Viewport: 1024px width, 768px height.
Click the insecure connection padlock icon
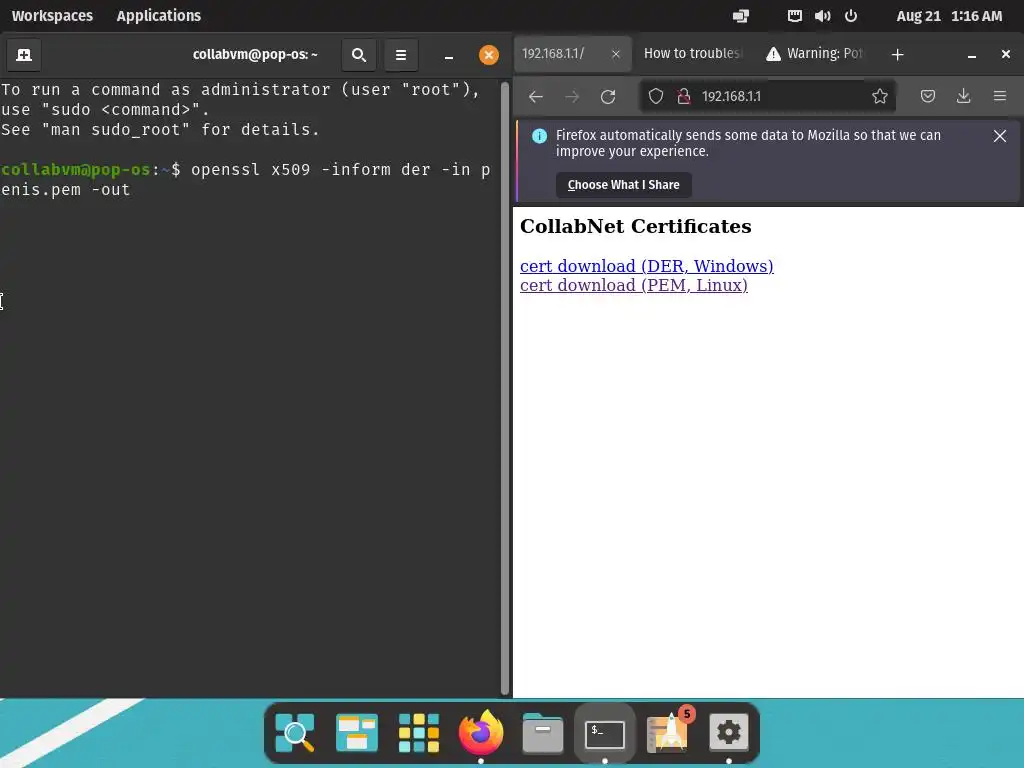684,97
